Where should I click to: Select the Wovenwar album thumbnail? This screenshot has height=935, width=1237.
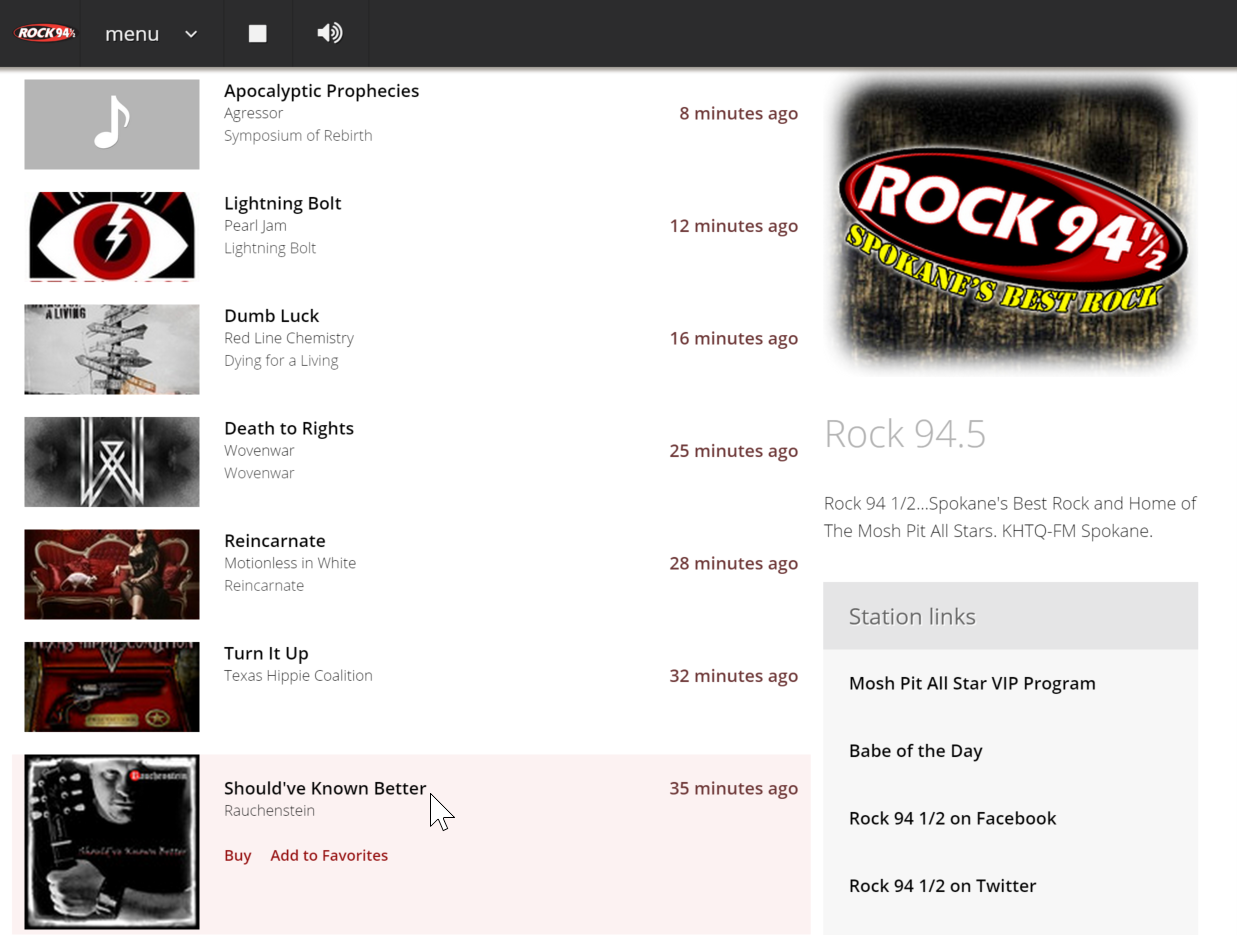point(112,462)
